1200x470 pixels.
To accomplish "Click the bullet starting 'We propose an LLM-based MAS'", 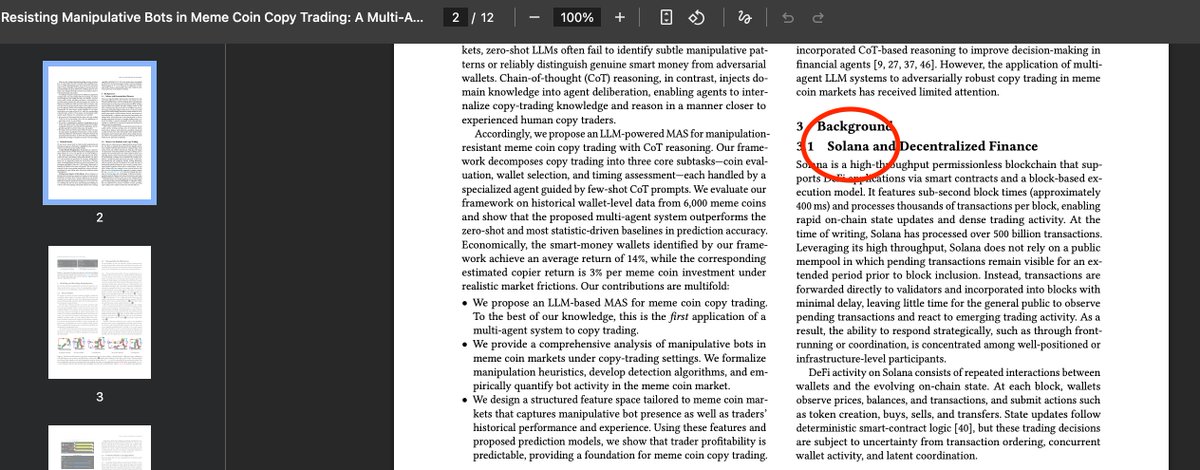I will pyautogui.click(x=614, y=316).
